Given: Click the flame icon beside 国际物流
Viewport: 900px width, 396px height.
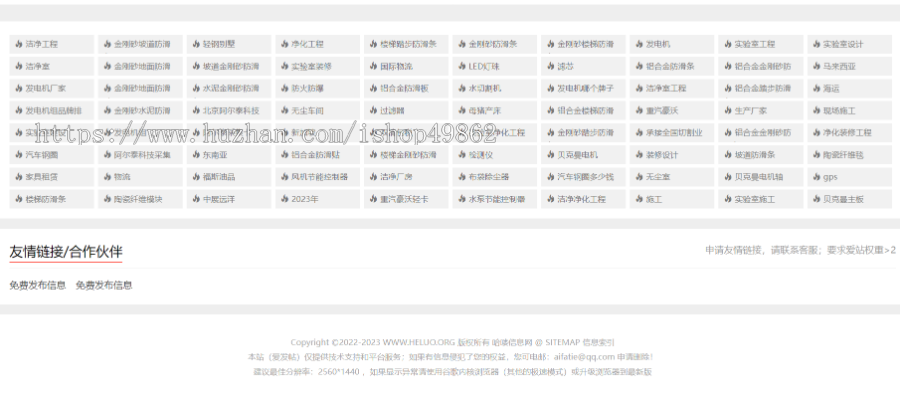Looking at the screenshot, I should (373, 67).
